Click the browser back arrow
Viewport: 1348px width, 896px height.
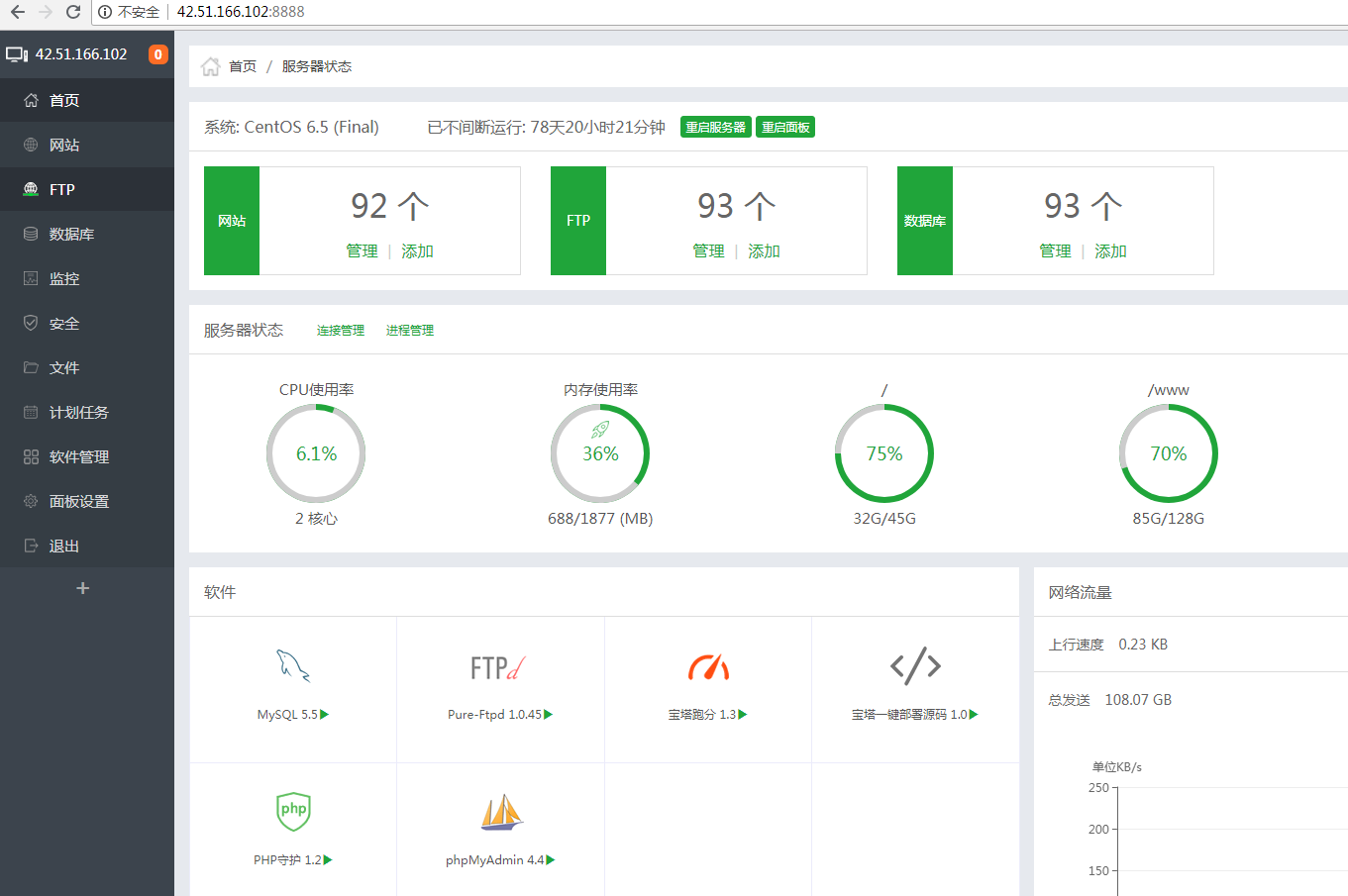coord(17,12)
